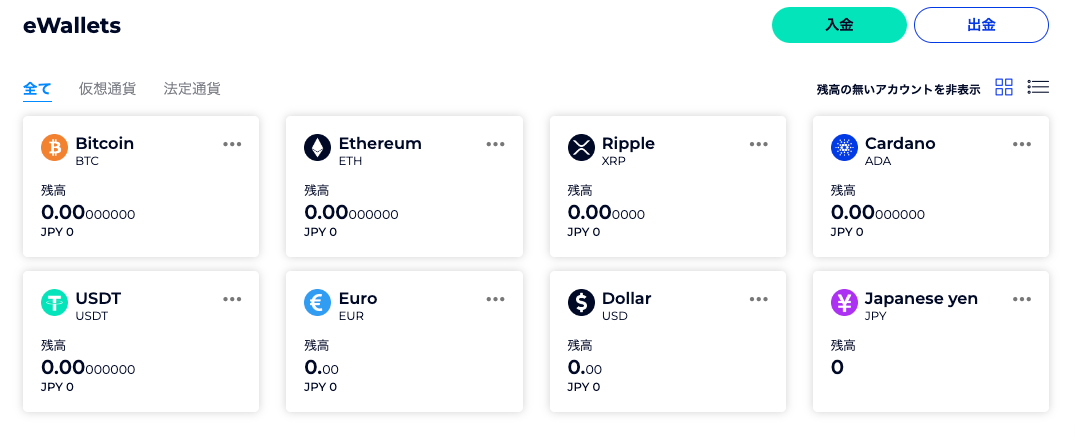The height and width of the screenshot is (437, 1075).
Task: Click the green 入金 deposit button
Action: 839,25
